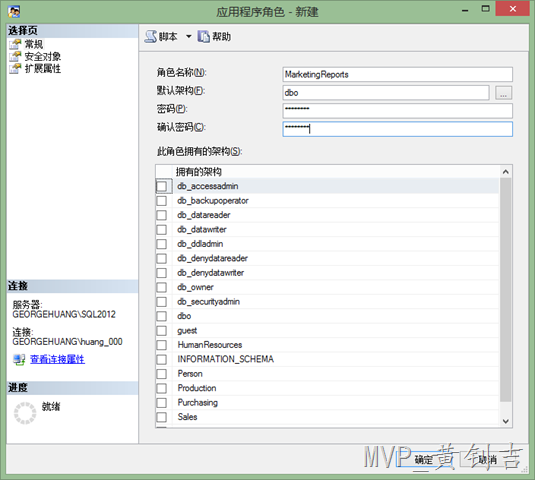Check the guest schema checkbox

pos(162,331)
